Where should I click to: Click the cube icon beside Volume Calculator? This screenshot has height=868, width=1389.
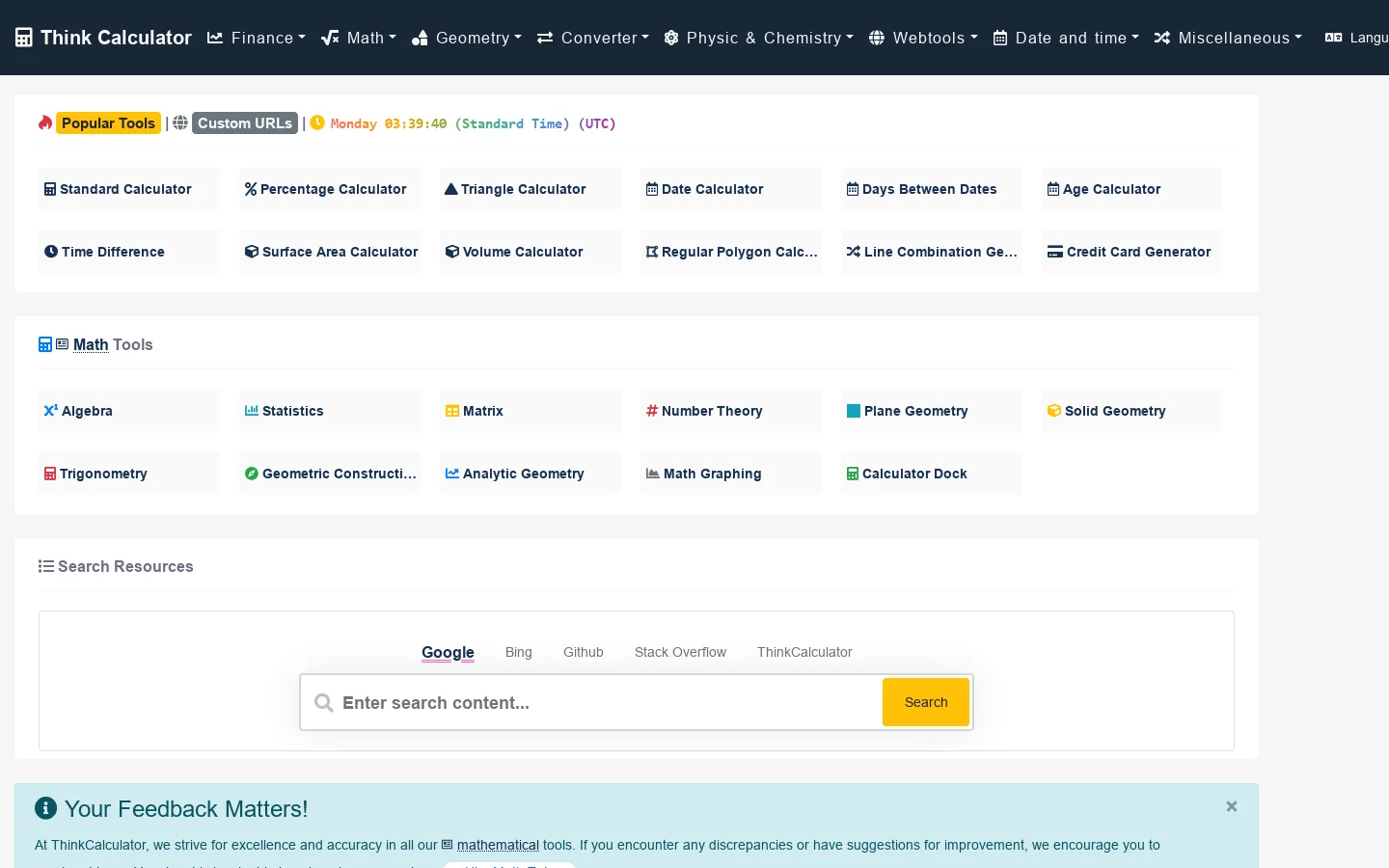pos(452,252)
